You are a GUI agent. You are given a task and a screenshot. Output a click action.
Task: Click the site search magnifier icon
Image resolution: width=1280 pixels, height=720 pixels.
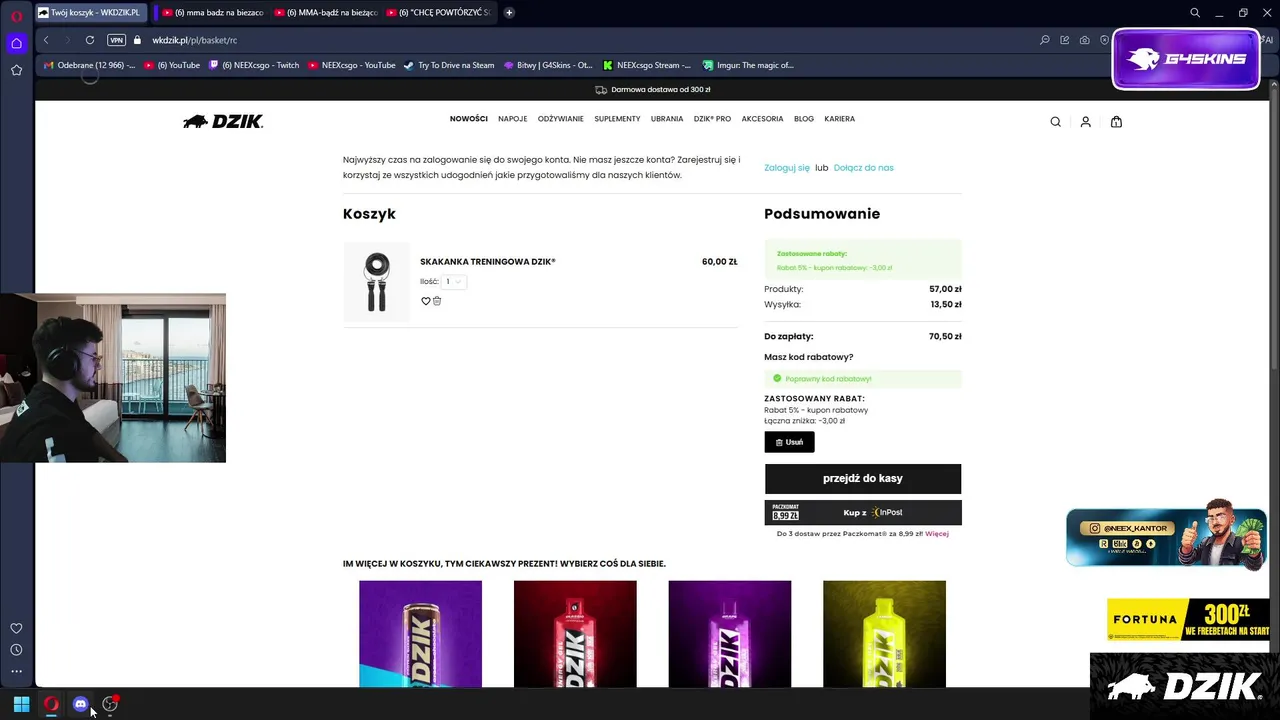pyautogui.click(x=1055, y=122)
